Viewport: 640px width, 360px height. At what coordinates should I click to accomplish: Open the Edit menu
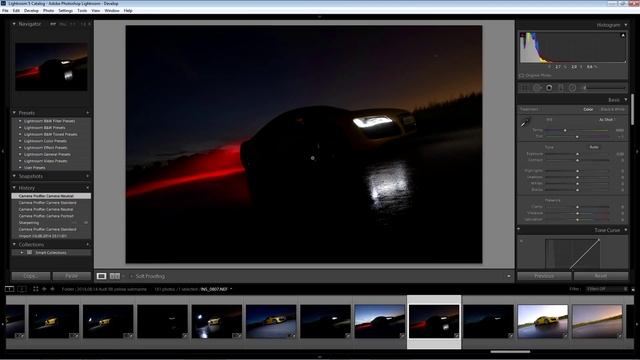click(x=16, y=11)
